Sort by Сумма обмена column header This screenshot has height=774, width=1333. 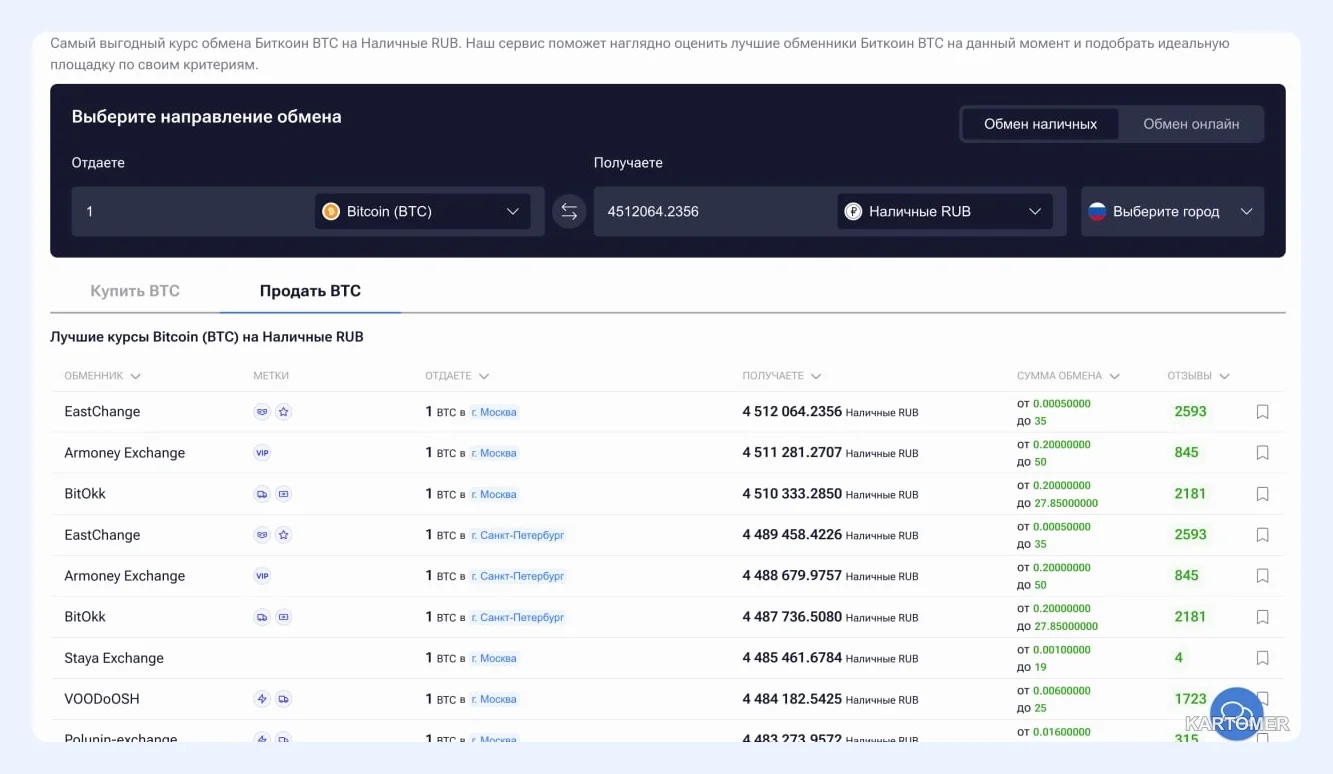click(x=1068, y=376)
